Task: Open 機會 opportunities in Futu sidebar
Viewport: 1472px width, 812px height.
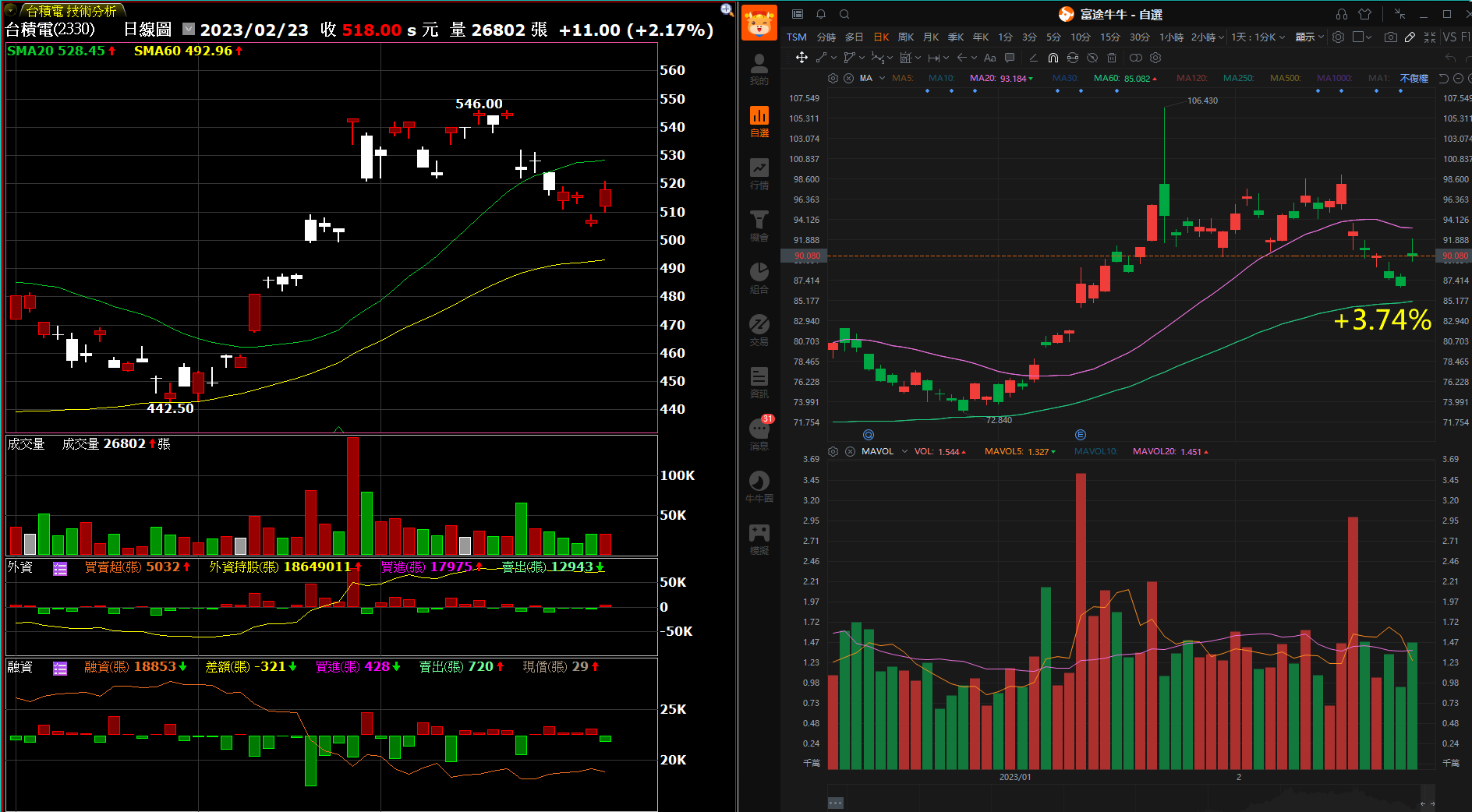Action: point(759,225)
